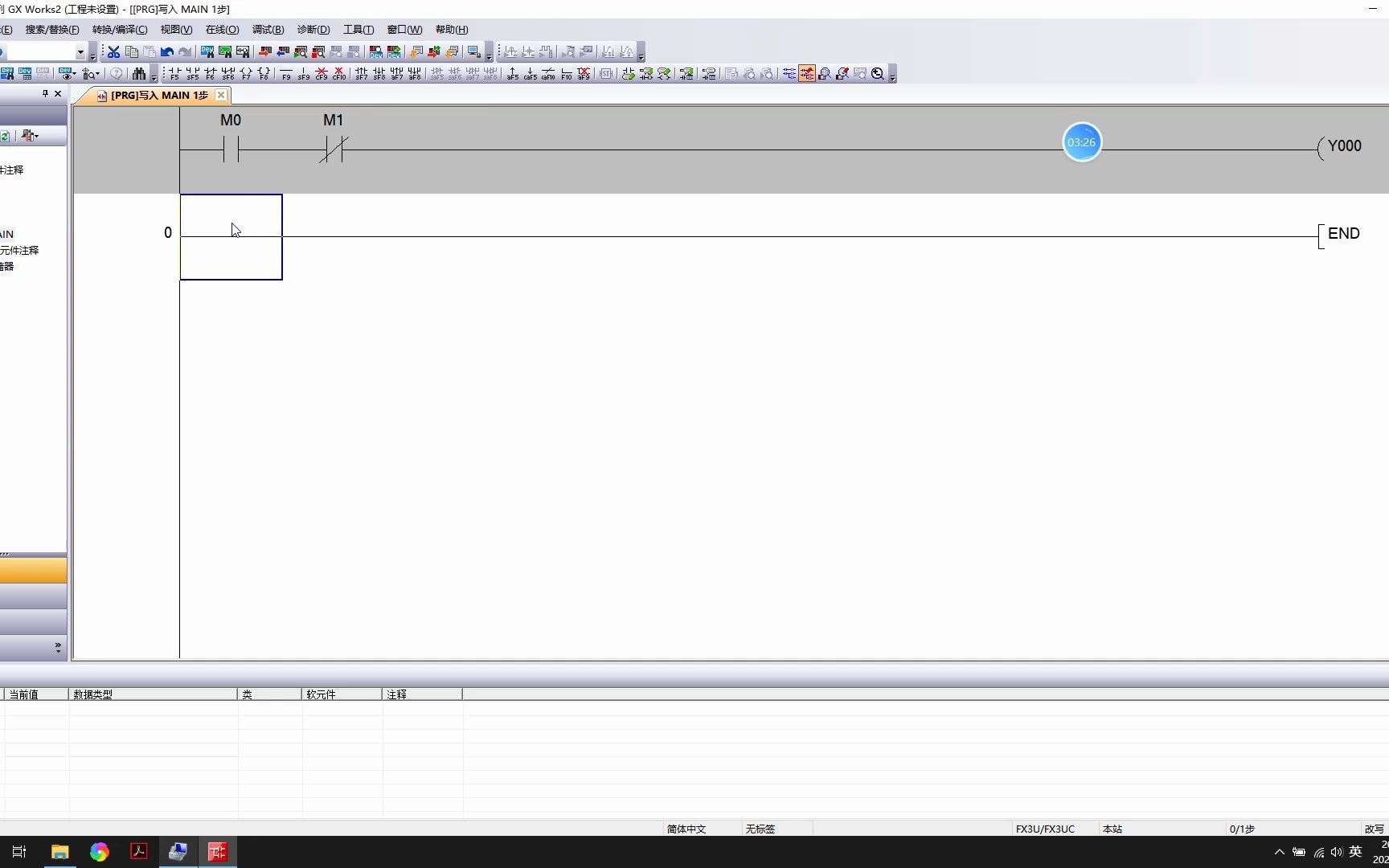Insert closed contact with F6 icon
The width and height of the screenshot is (1389, 868).
[x=211, y=74]
